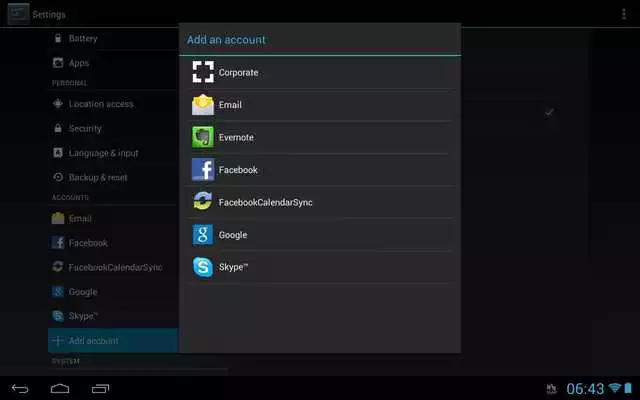Open Language & input settings

click(x=103, y=153)
